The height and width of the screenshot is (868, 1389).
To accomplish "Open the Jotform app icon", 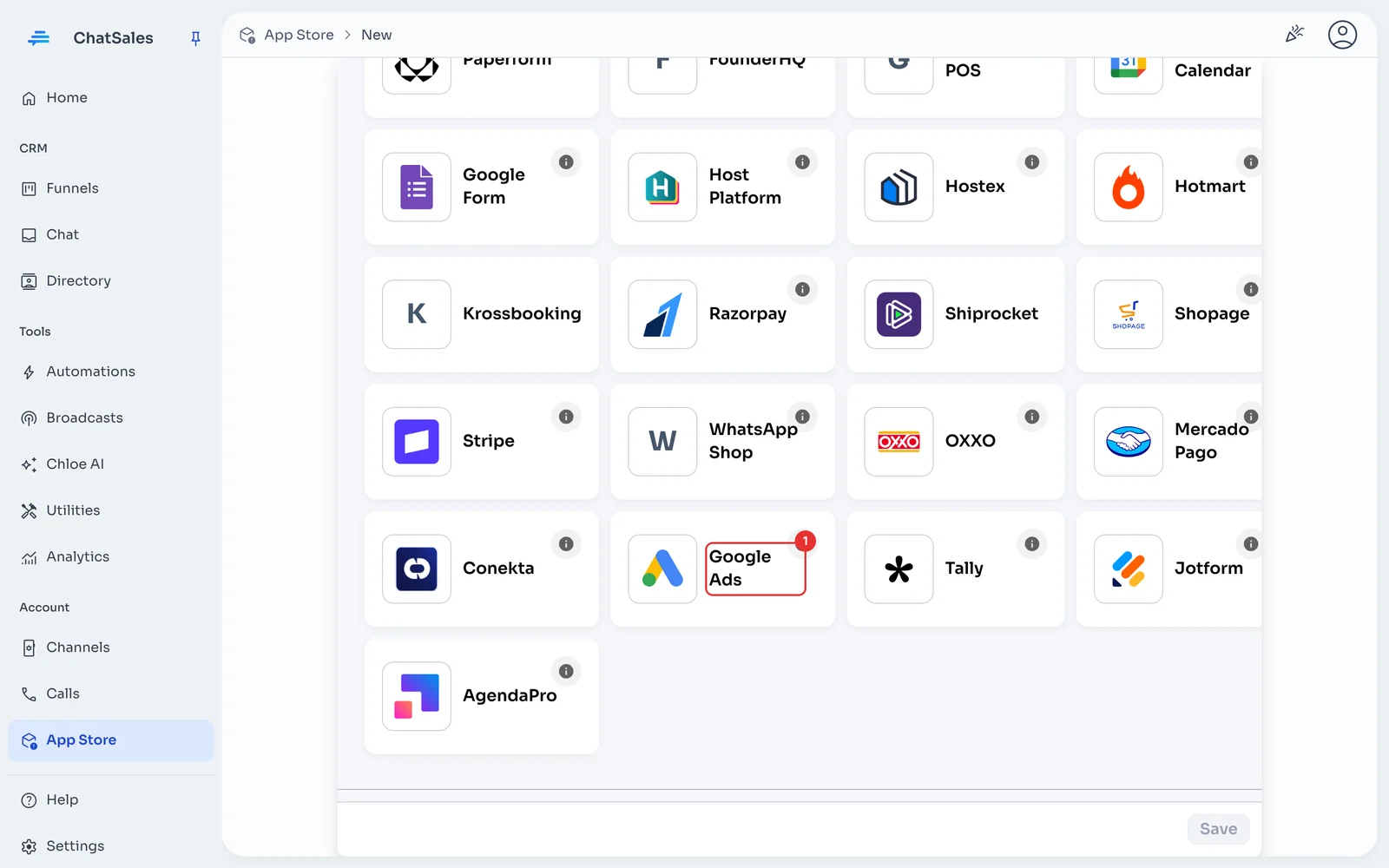I will [1128, 569].
